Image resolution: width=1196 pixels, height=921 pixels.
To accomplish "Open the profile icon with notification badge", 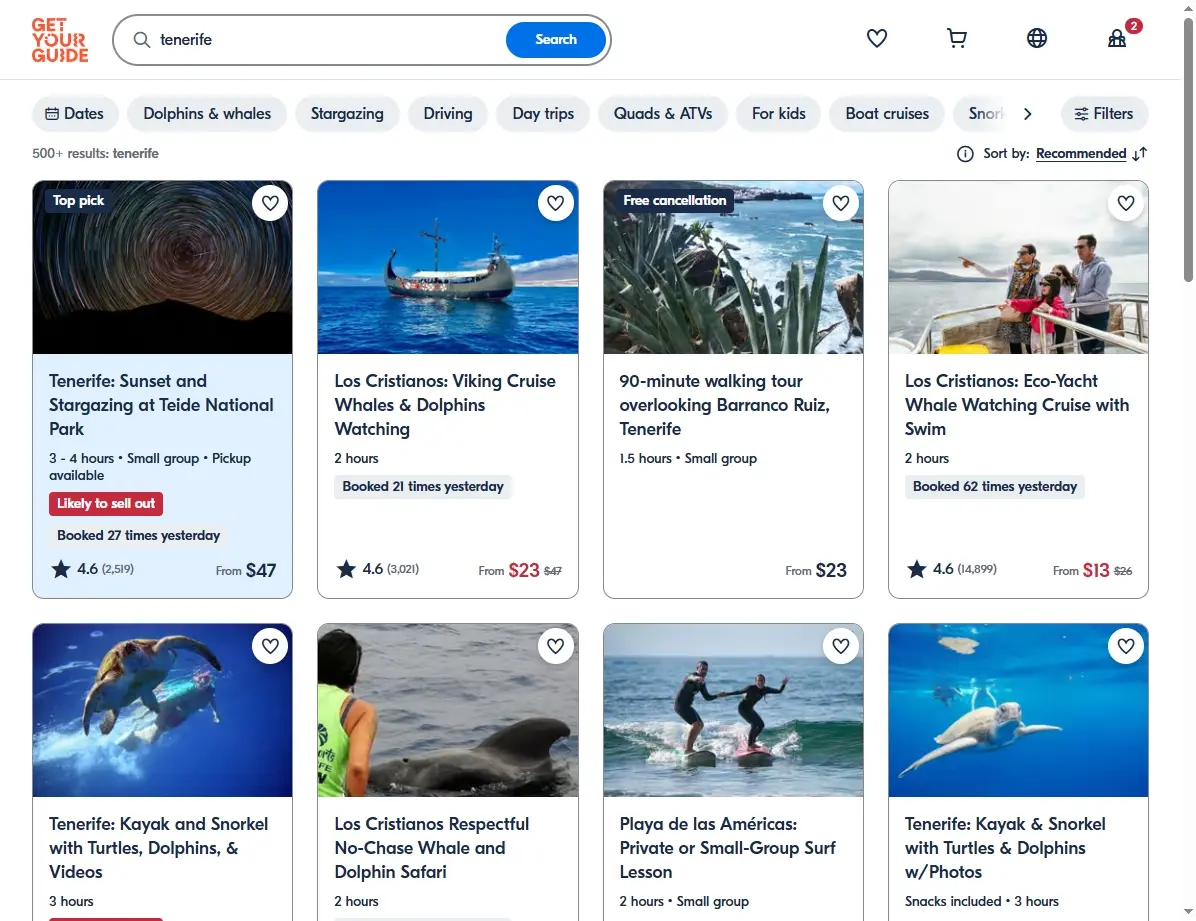I will tap(1117, 38).
